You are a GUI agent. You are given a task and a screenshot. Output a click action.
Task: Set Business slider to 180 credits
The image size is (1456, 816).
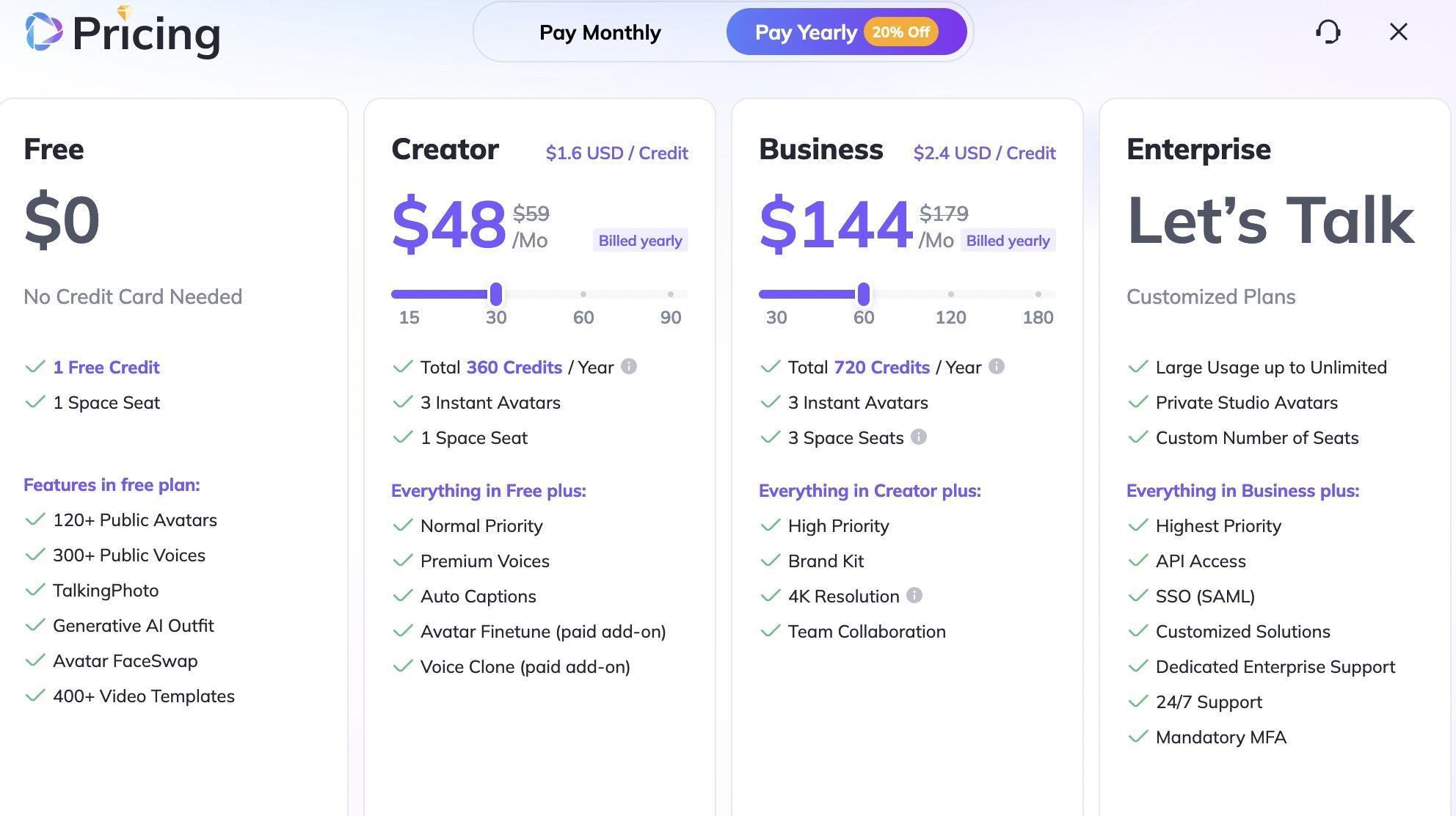(1038, 294)
